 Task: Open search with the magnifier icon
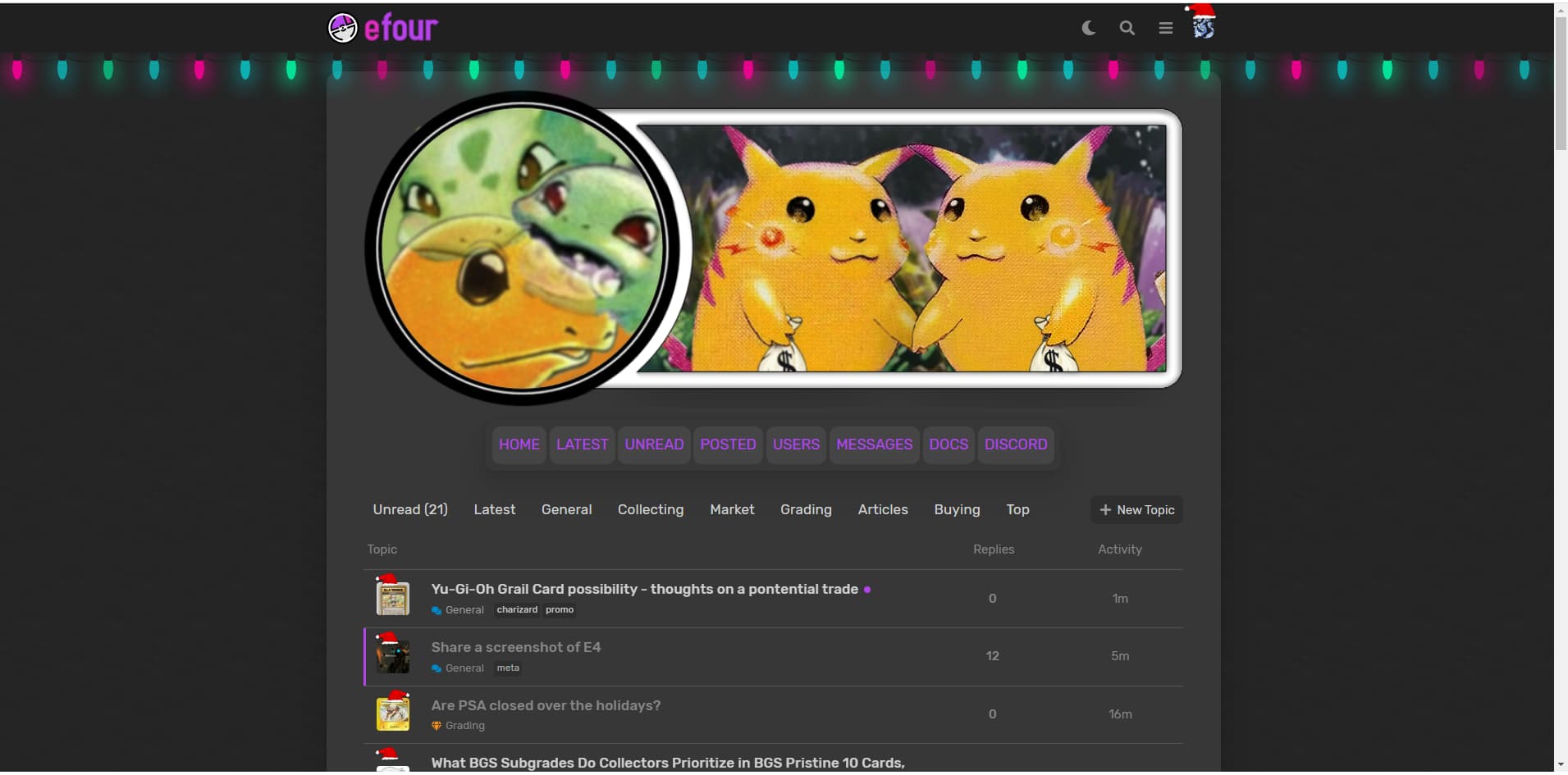(x=1127, y=28)
